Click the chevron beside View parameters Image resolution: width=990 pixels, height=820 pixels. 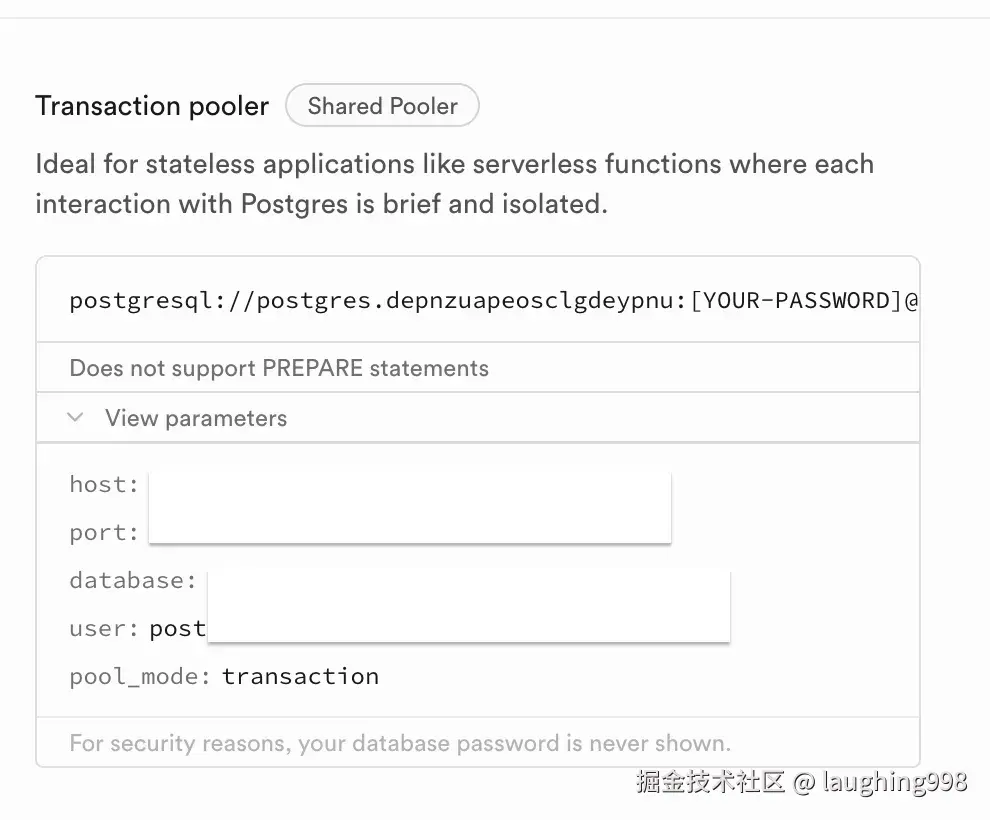[75, 418]
